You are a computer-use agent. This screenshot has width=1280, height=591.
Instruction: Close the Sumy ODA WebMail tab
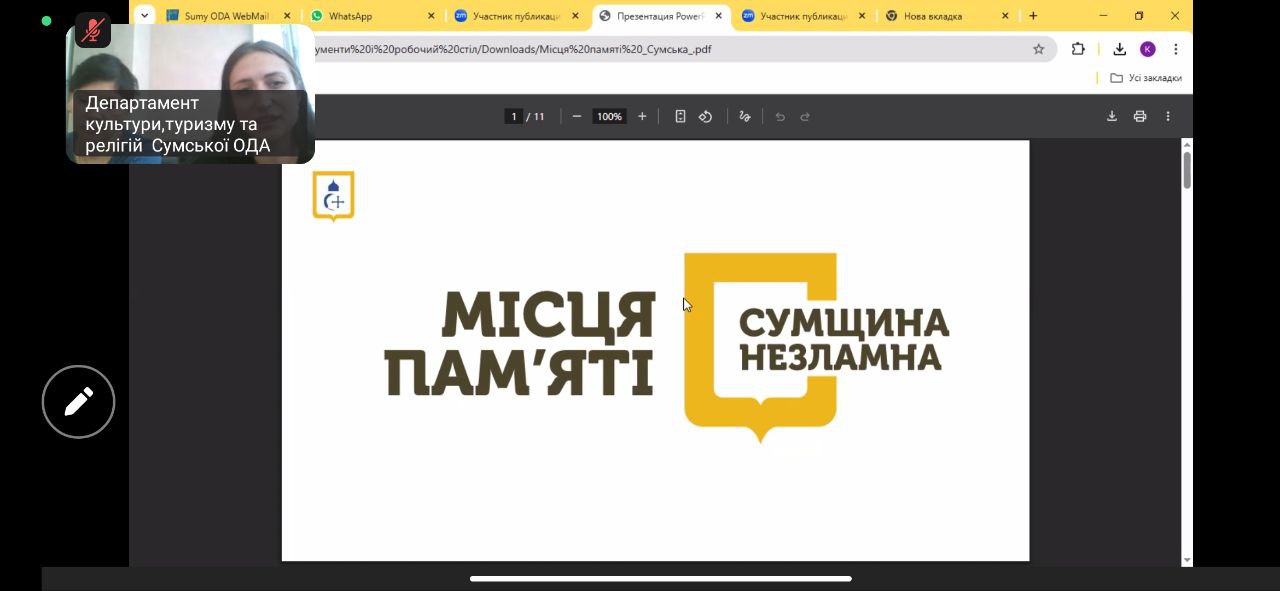287,16
